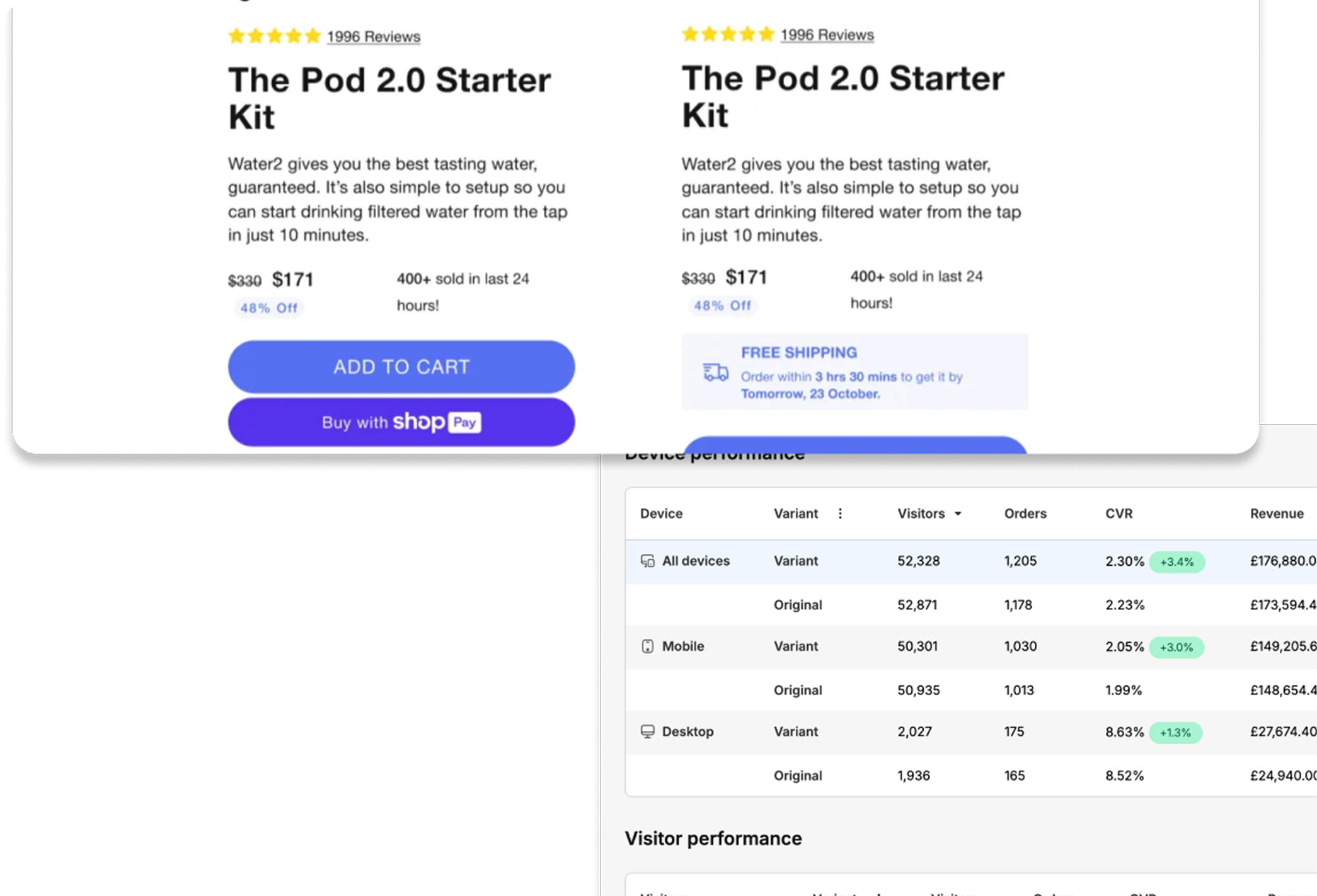The width and height of the screenshot is (1317, 896).
Task: Click the star rating in the FREE SHIPPING card
Action: pos(728,34)
